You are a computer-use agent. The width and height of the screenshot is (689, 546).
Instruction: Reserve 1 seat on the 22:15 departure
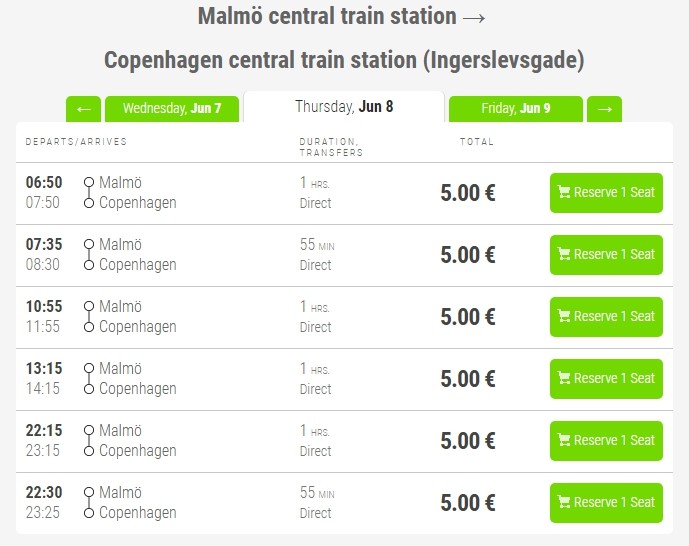click(x=606, y=441)
